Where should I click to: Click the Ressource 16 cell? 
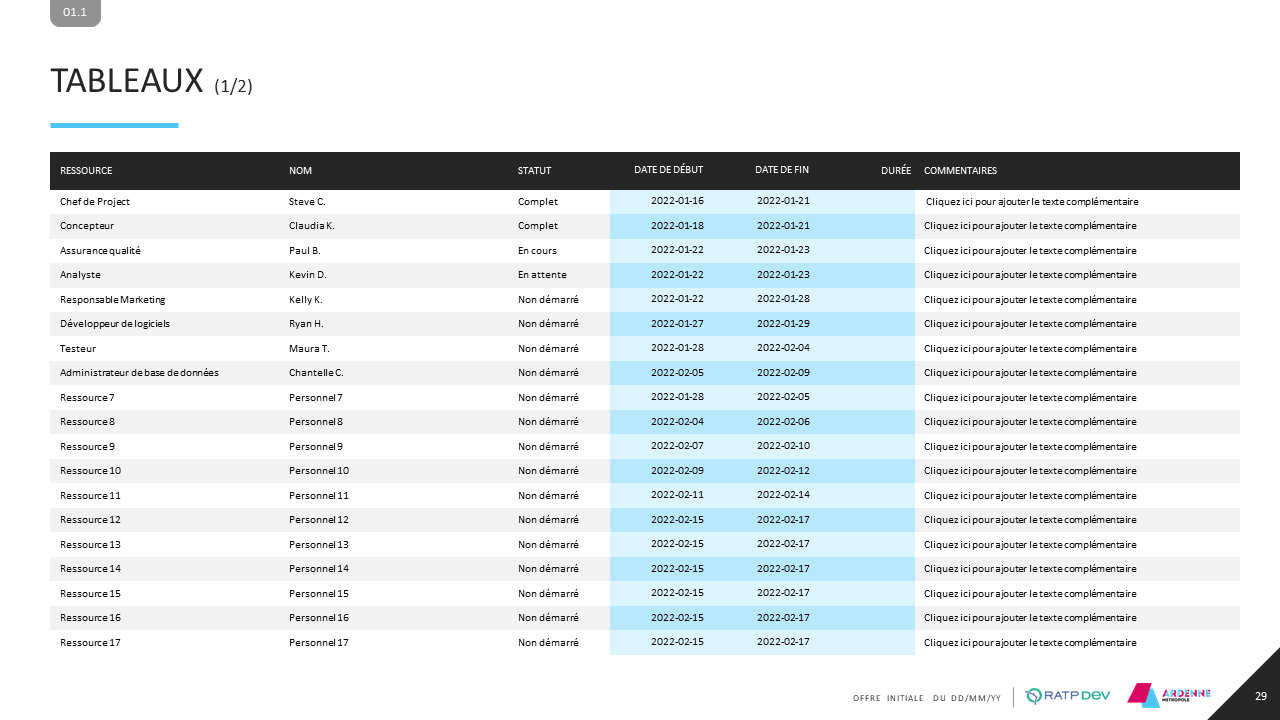(x=90, y=618)
